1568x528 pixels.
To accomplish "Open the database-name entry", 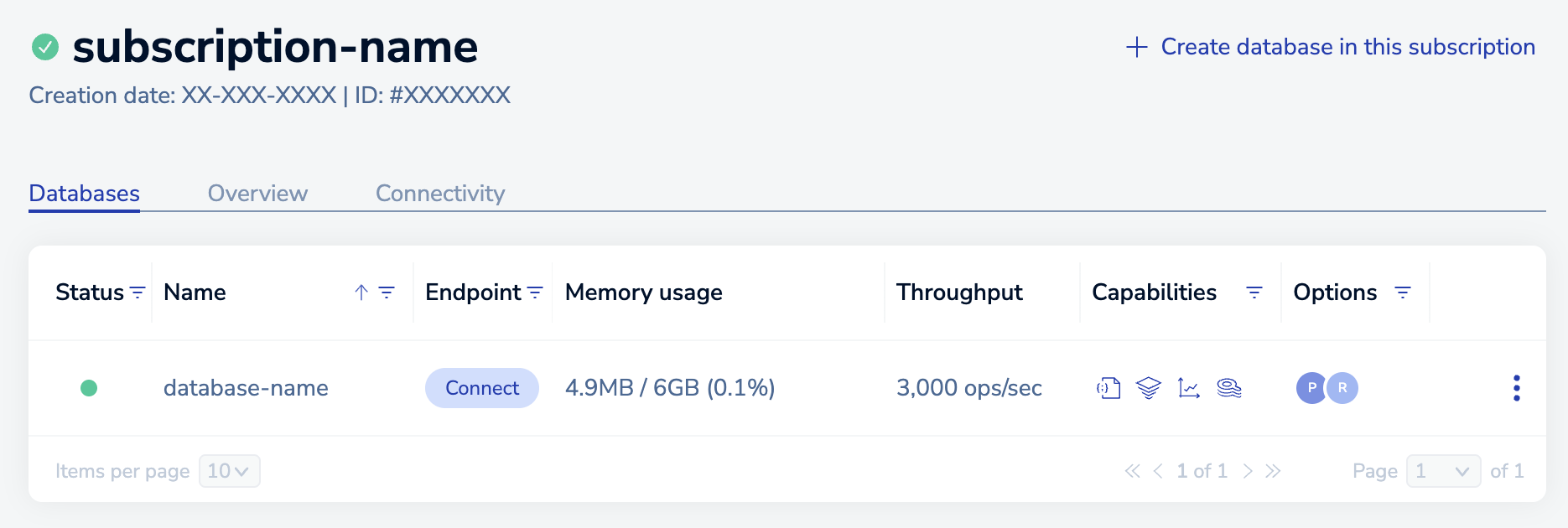I will tap(246, 388).
